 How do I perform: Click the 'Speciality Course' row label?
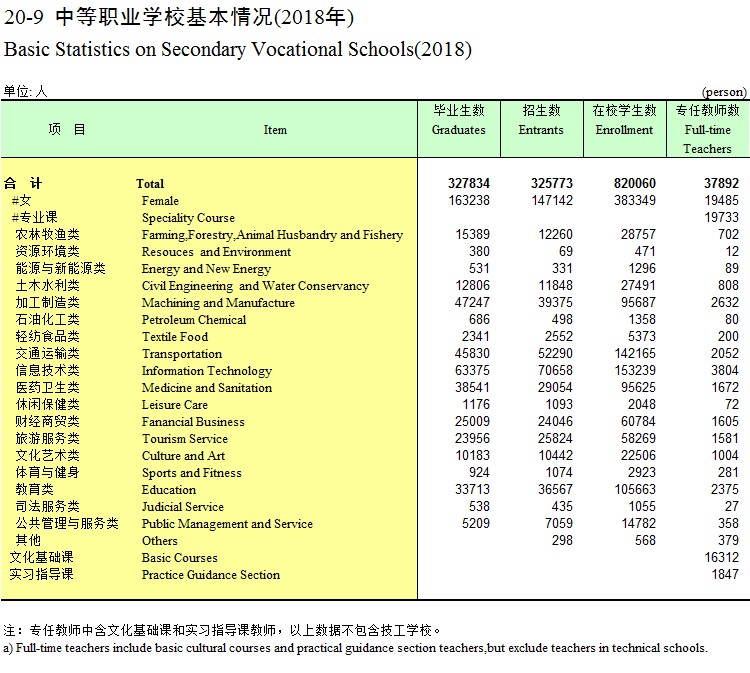[x=188, y=218]
